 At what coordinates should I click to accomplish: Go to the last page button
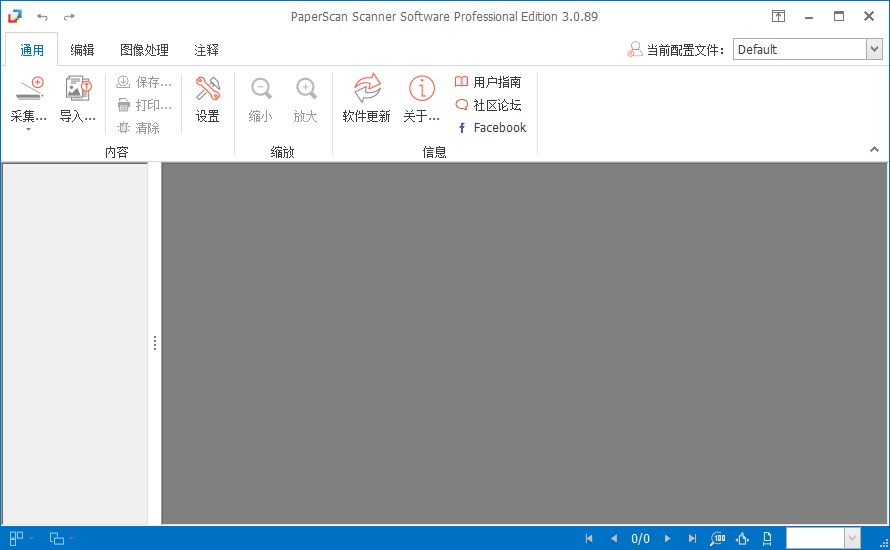[692, 538]
